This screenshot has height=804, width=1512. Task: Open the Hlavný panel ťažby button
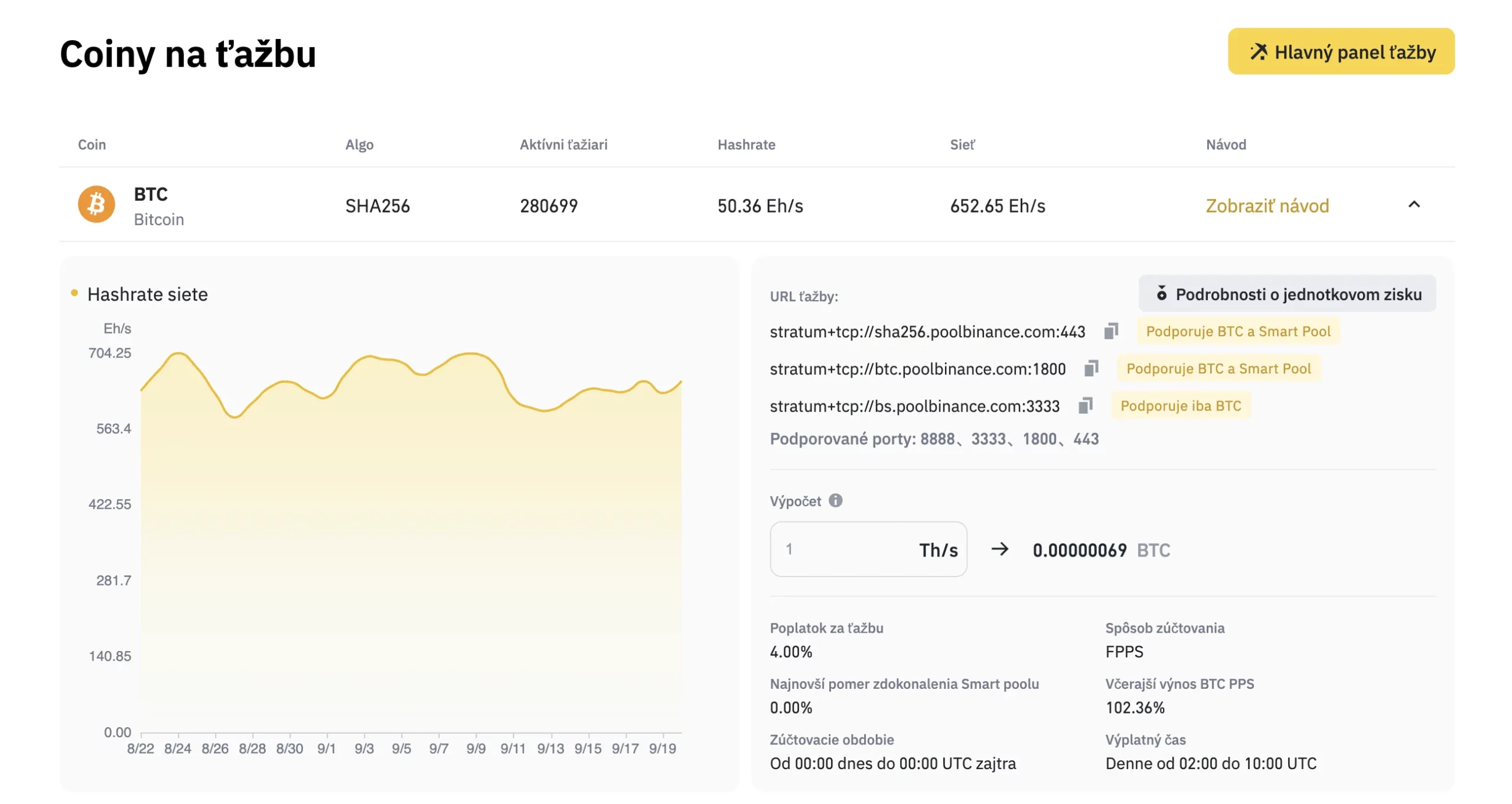(1341, 51)
